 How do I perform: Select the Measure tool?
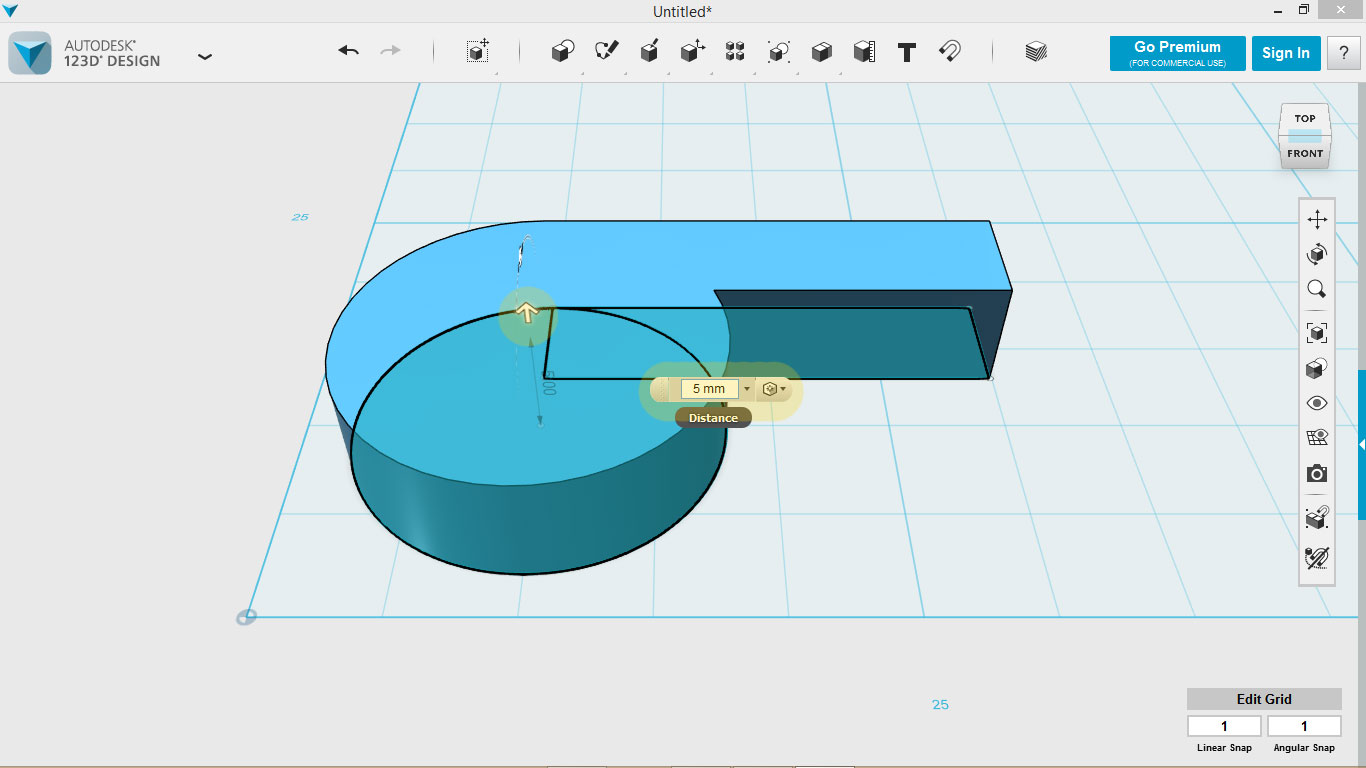pos(865,52)
